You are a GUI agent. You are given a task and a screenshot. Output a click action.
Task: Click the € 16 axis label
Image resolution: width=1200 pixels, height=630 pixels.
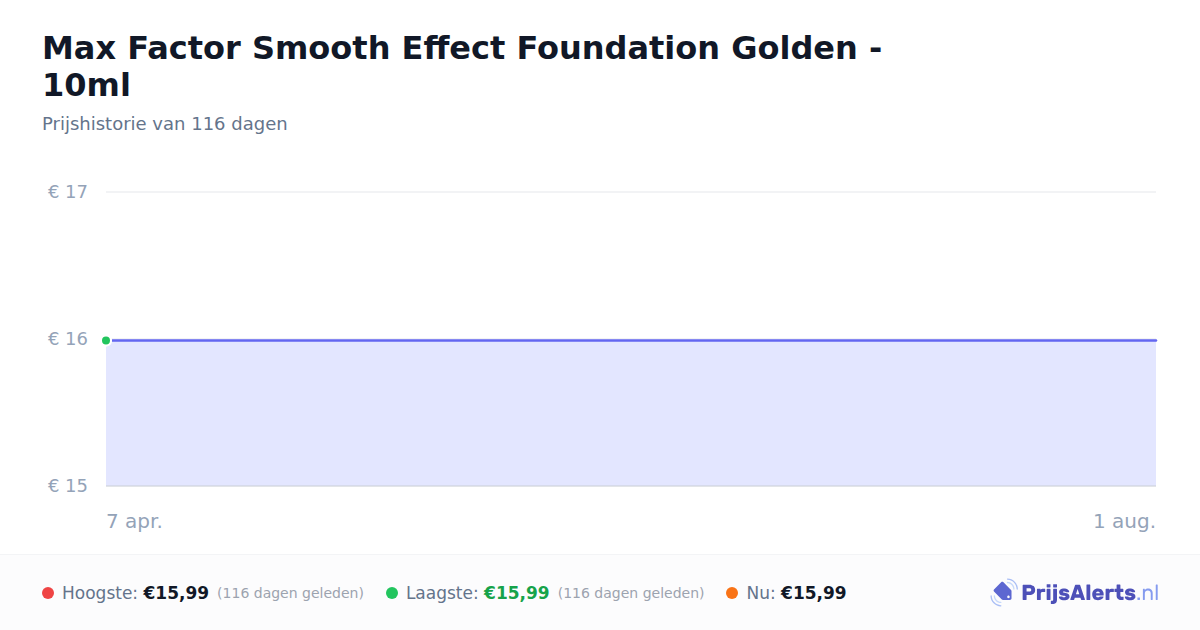[68, 339]
